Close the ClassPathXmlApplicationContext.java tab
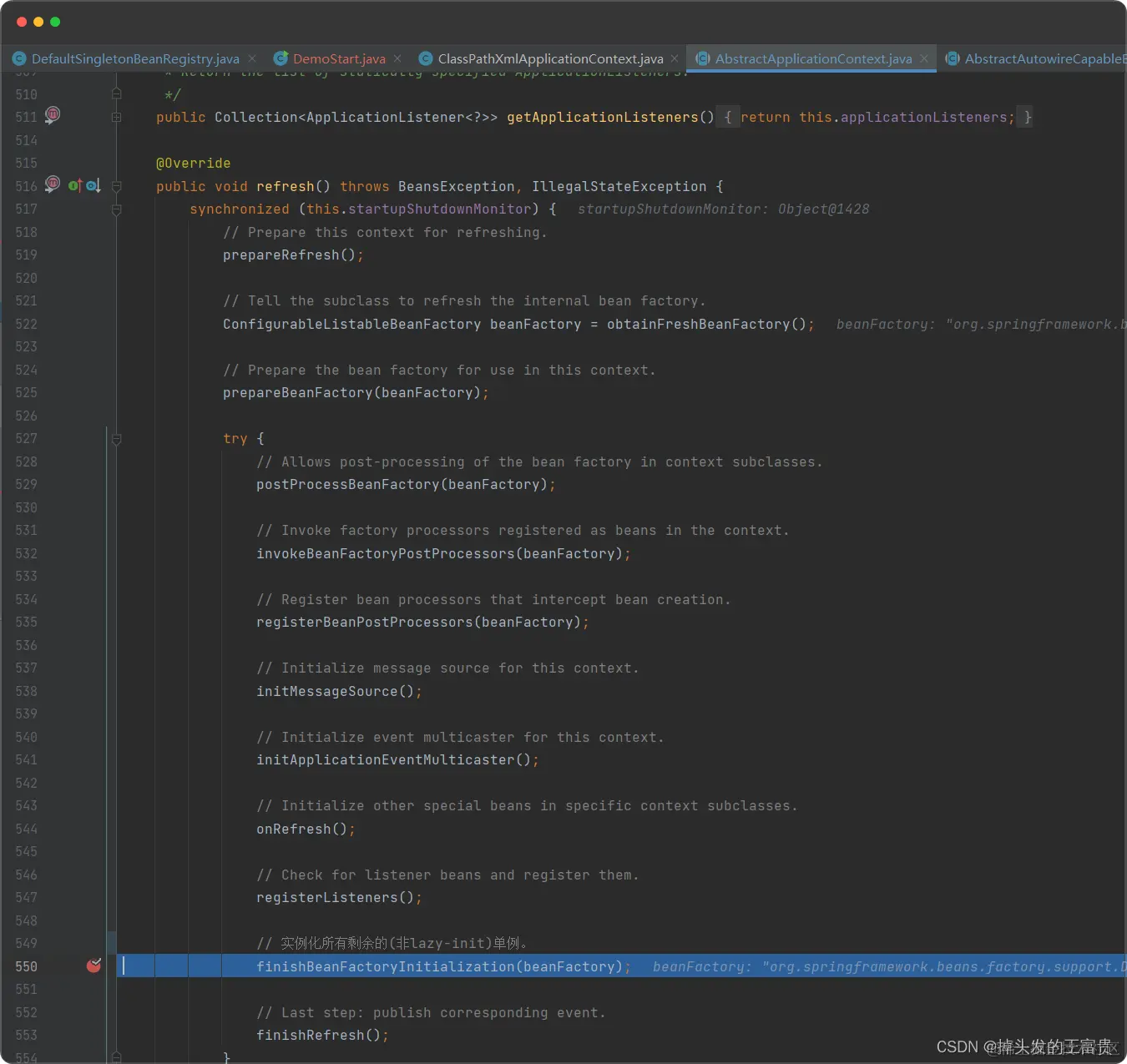Image resolution: width=1127 pixels, height=1064 pixels. coord(675,58)
